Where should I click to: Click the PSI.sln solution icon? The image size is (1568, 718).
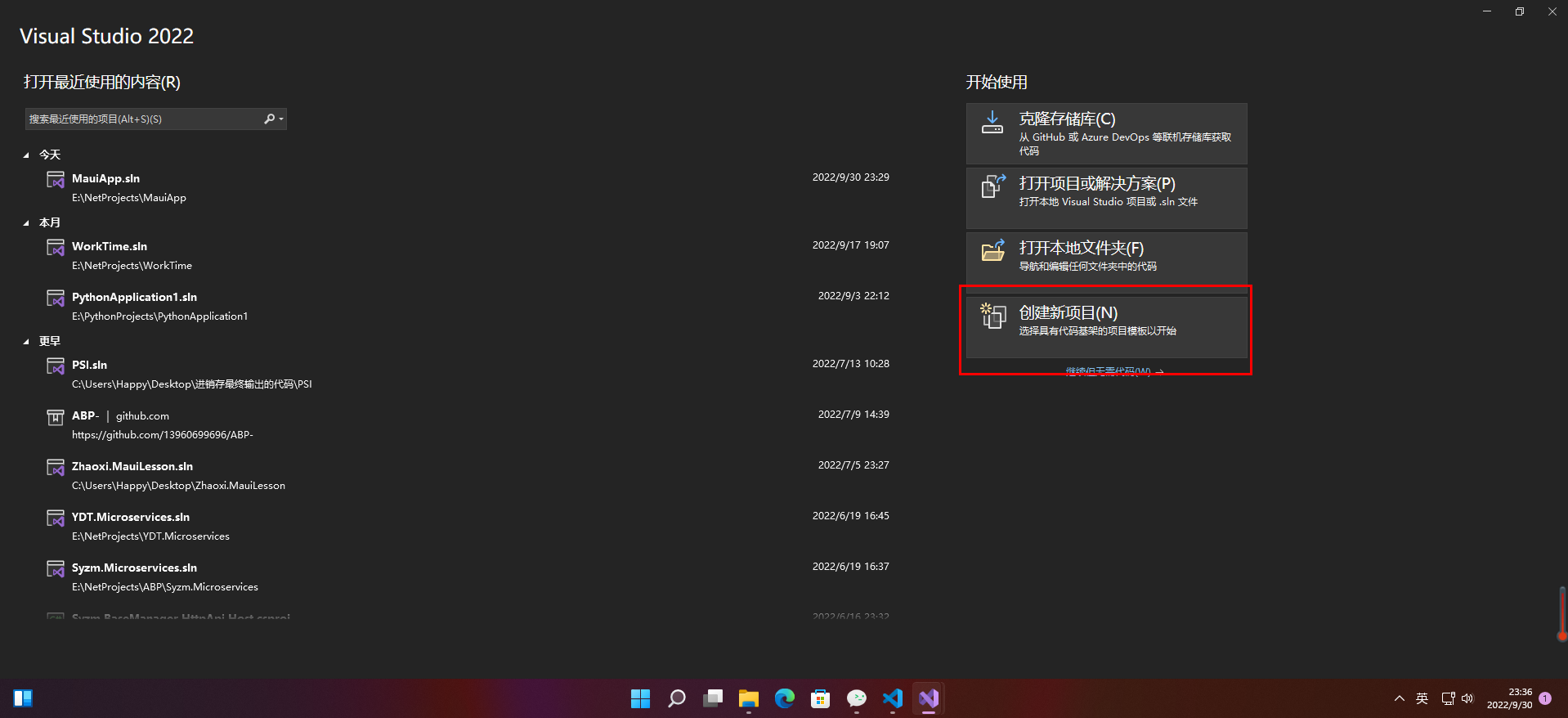click(x=56, y=366)
